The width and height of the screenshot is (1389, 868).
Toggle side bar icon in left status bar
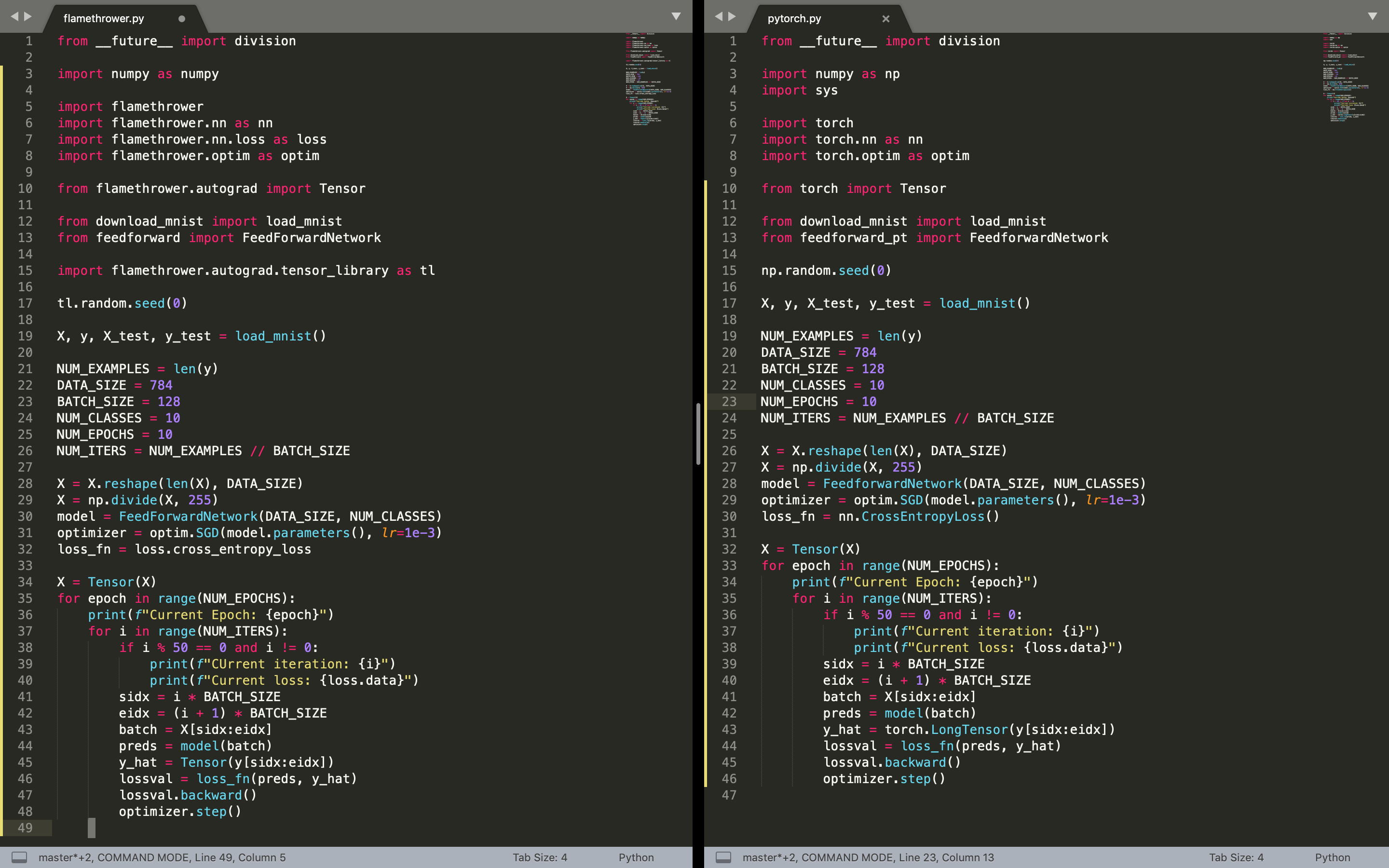pyautogui.click(x=19, y=857)
